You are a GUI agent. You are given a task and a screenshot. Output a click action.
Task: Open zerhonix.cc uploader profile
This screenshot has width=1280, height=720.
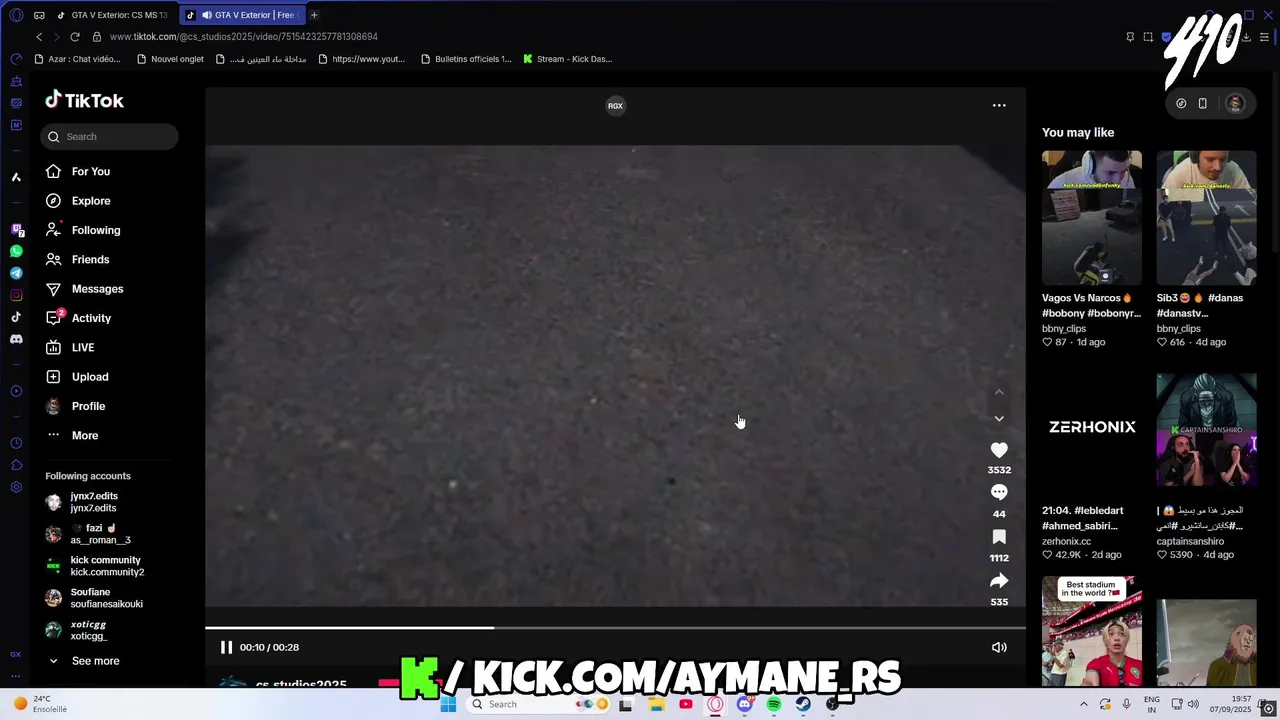[x=1066, y=541]
